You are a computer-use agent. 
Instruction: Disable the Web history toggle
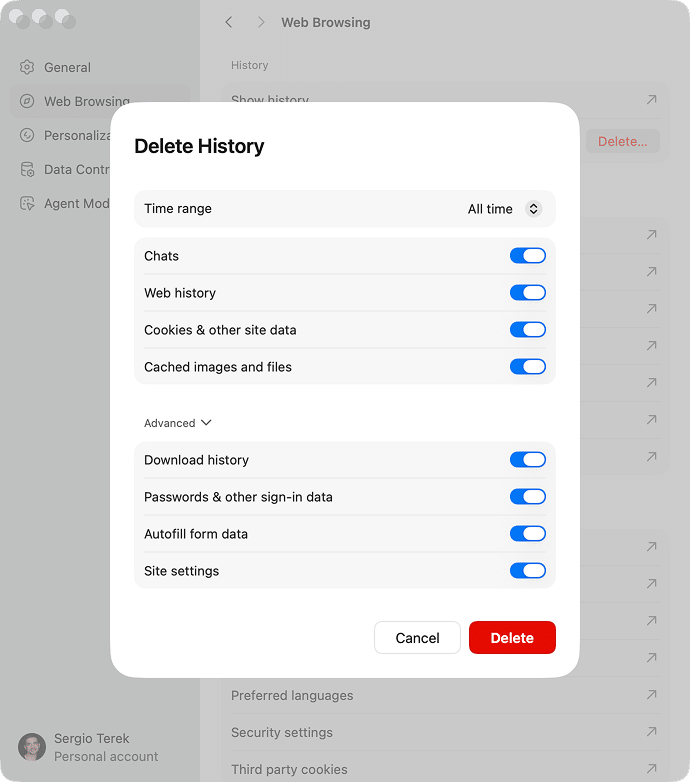527,293
